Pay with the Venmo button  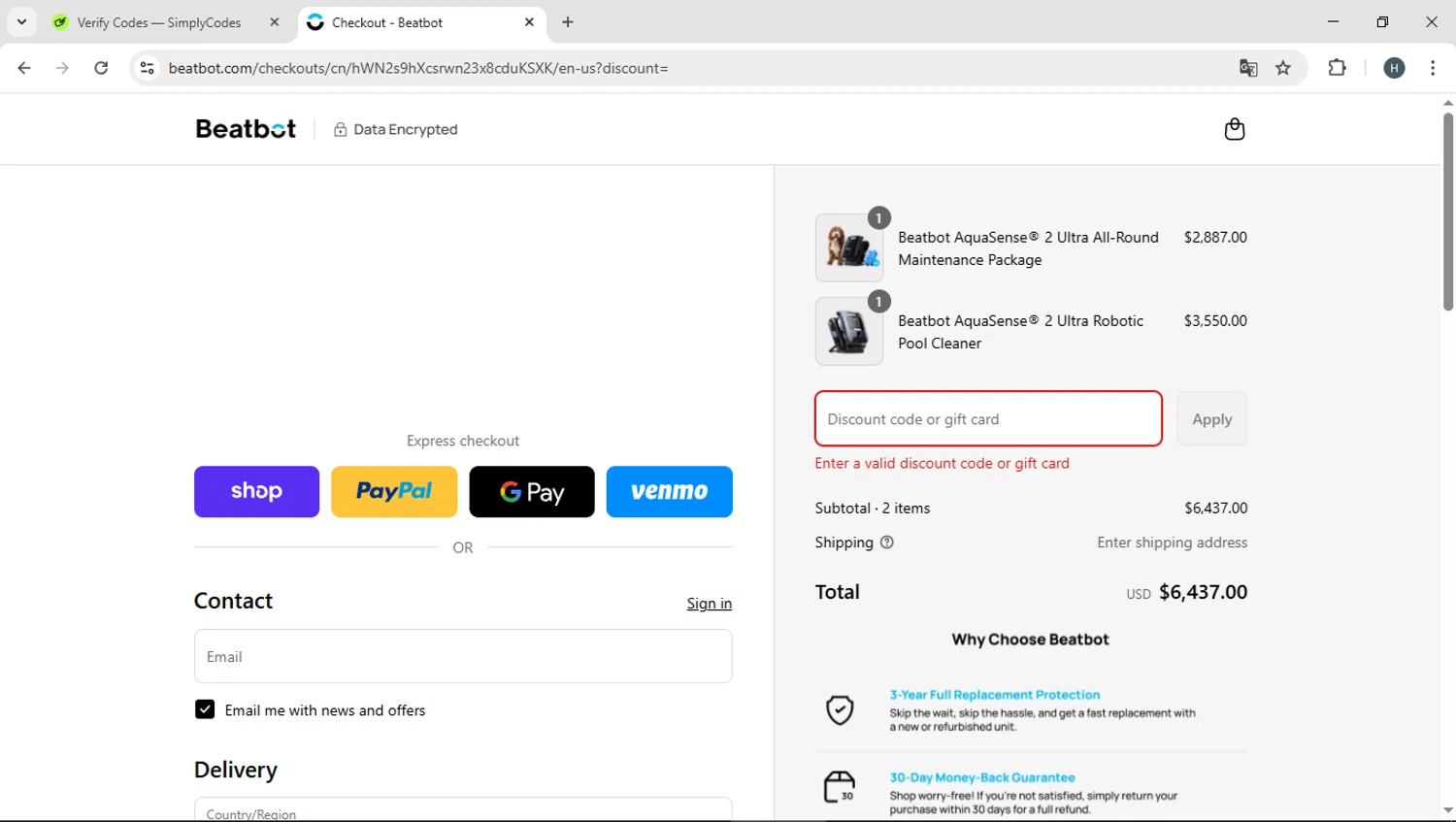670,491
